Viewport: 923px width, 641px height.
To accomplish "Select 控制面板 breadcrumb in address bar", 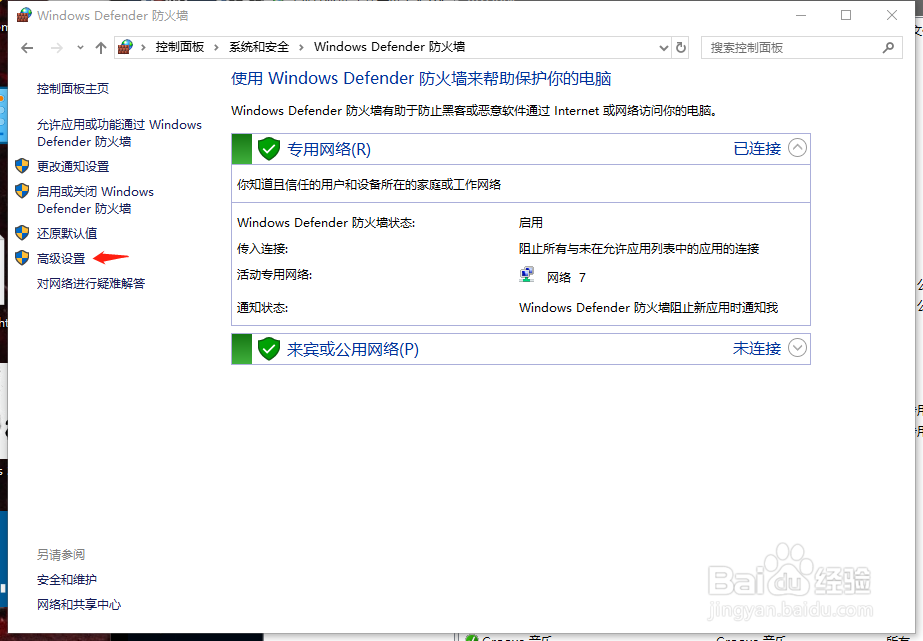I will tap(180, 47).
